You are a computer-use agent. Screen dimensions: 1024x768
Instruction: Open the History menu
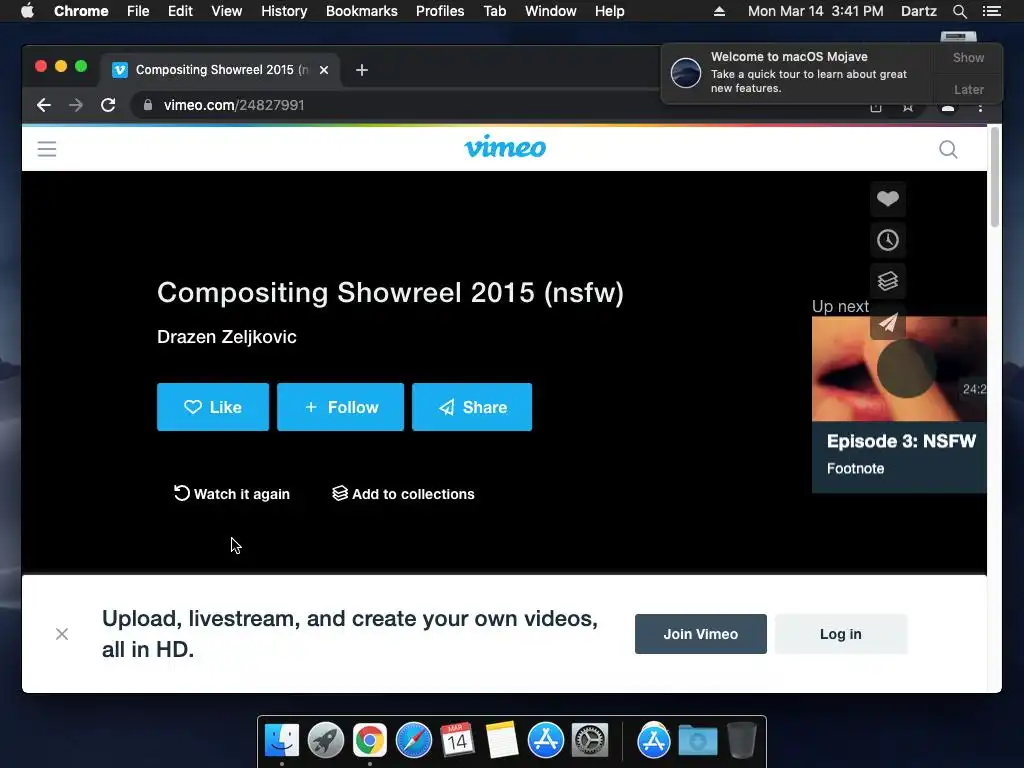point(284,11)
